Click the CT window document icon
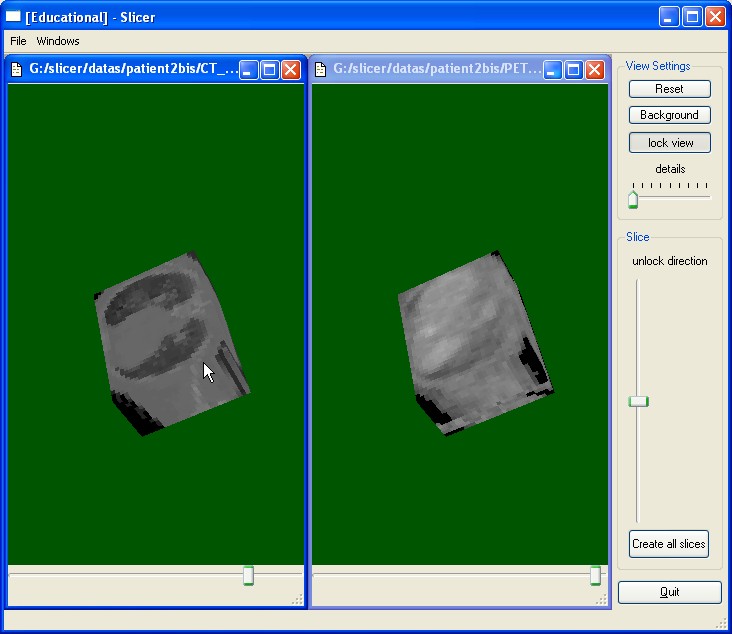Image resolution: width=732 pixels, height=634 pixels. pyautogui.click(x=16, y=69)
